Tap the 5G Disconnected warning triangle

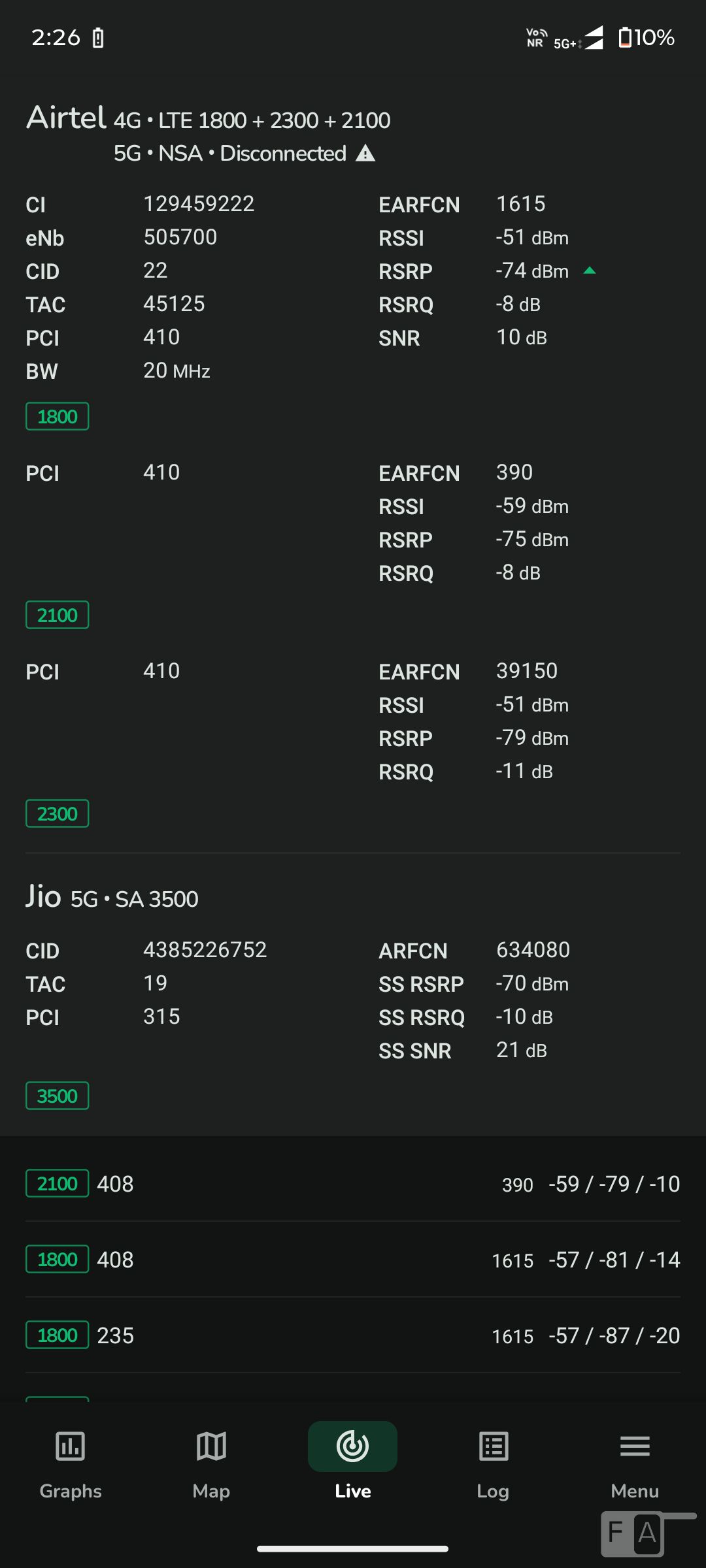(x=365, y=154)
